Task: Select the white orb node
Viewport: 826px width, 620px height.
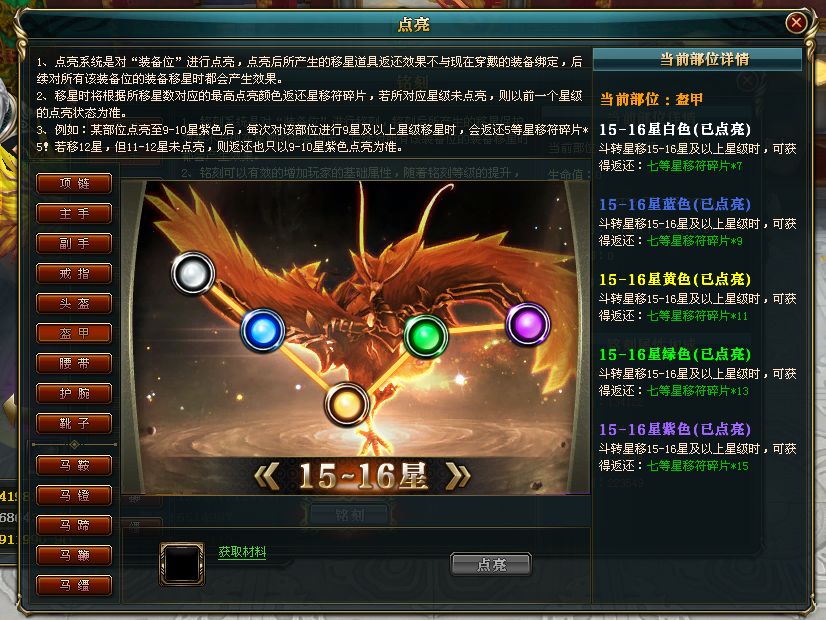Action: [x=193, y=273]
